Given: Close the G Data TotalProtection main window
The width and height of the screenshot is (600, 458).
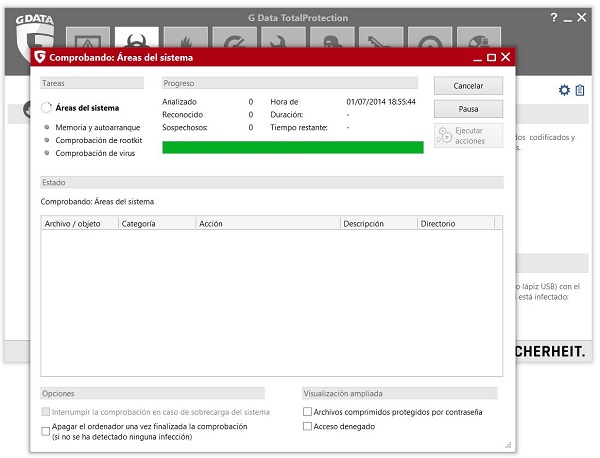Looking at the screenshot, I should (x=582, y=17).
